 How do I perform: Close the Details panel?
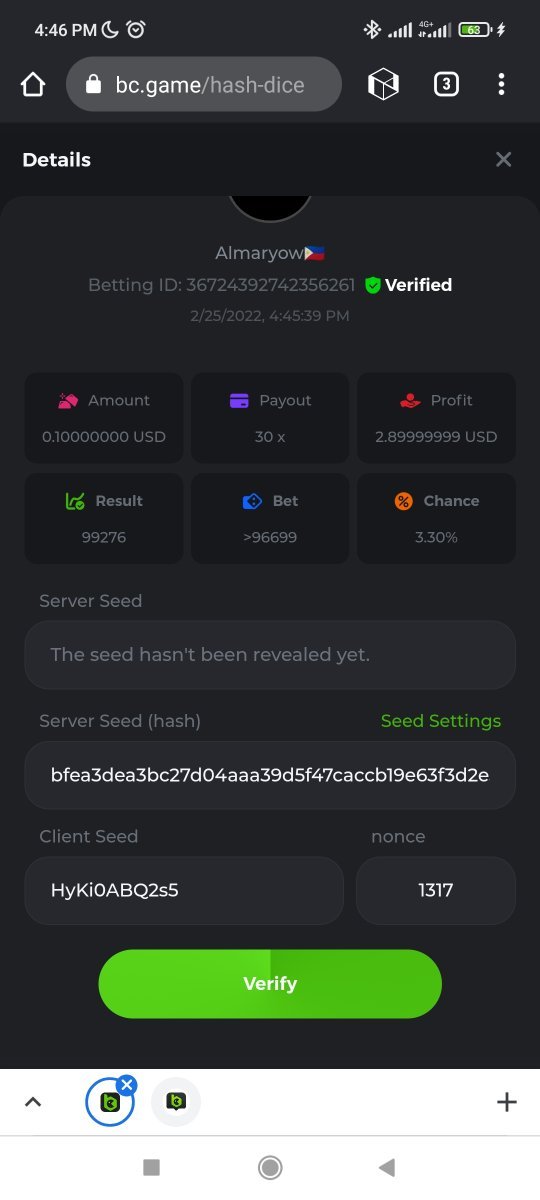click(504, 159)
